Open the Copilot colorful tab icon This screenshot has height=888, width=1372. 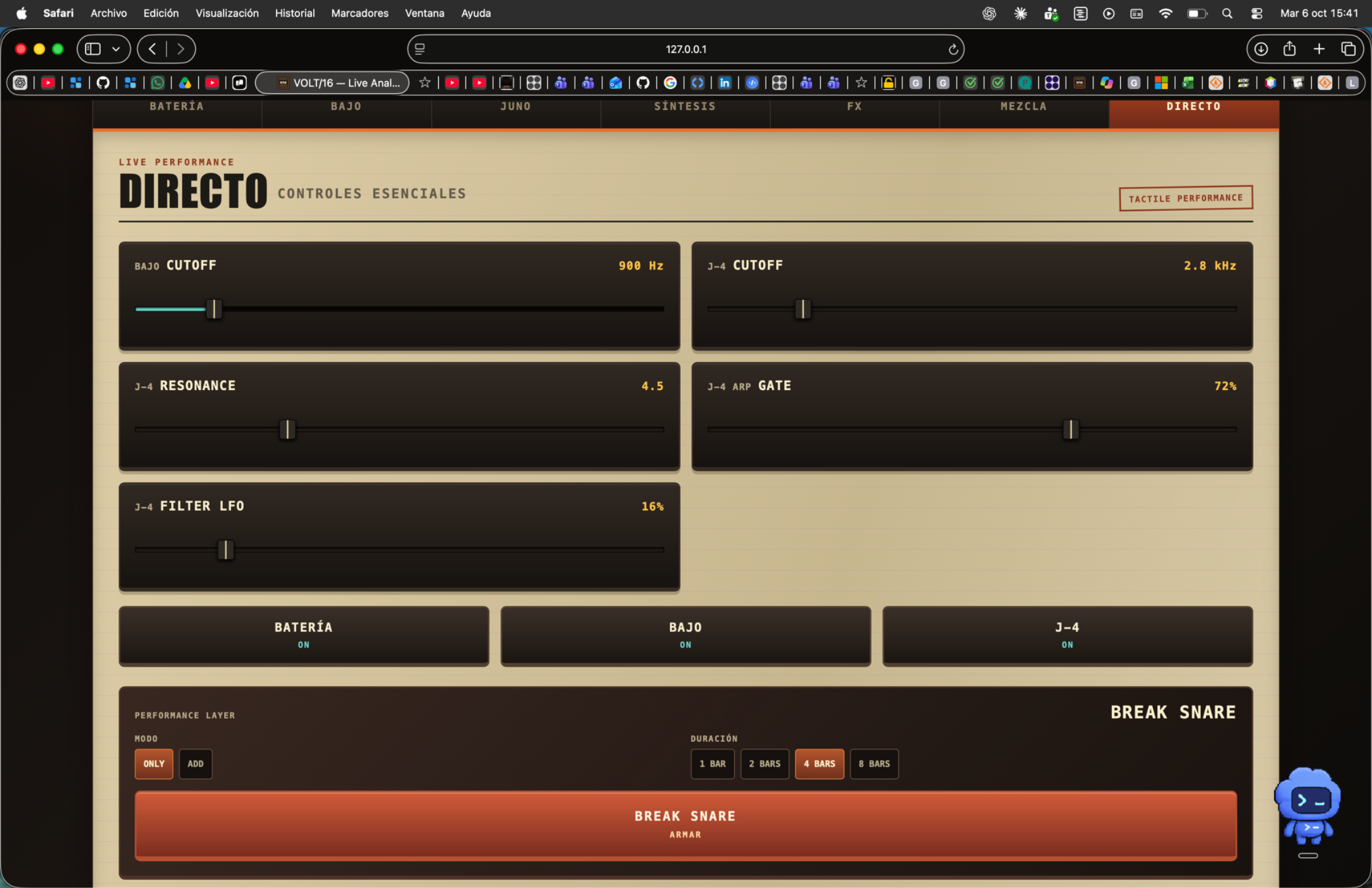click(x=1107, y=82)
